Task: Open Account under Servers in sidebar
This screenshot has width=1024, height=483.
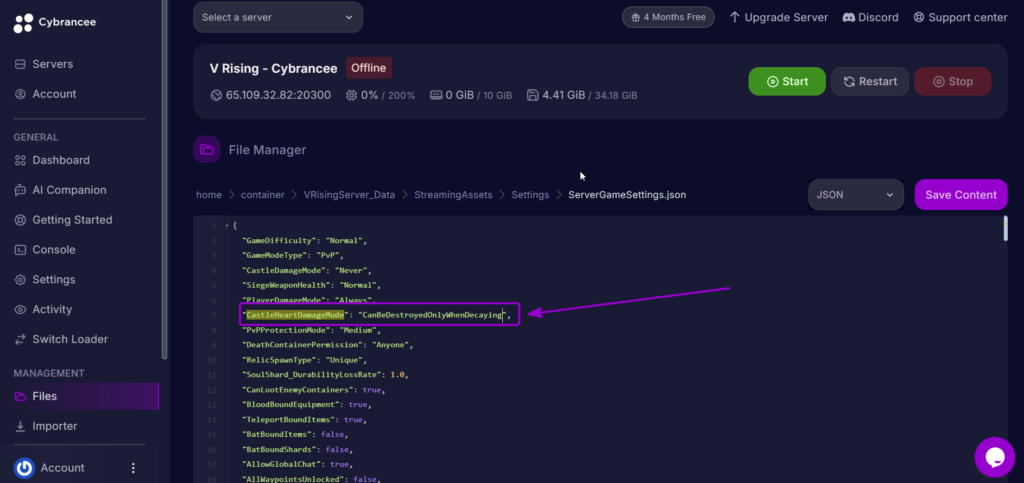Action: (54, 94)
